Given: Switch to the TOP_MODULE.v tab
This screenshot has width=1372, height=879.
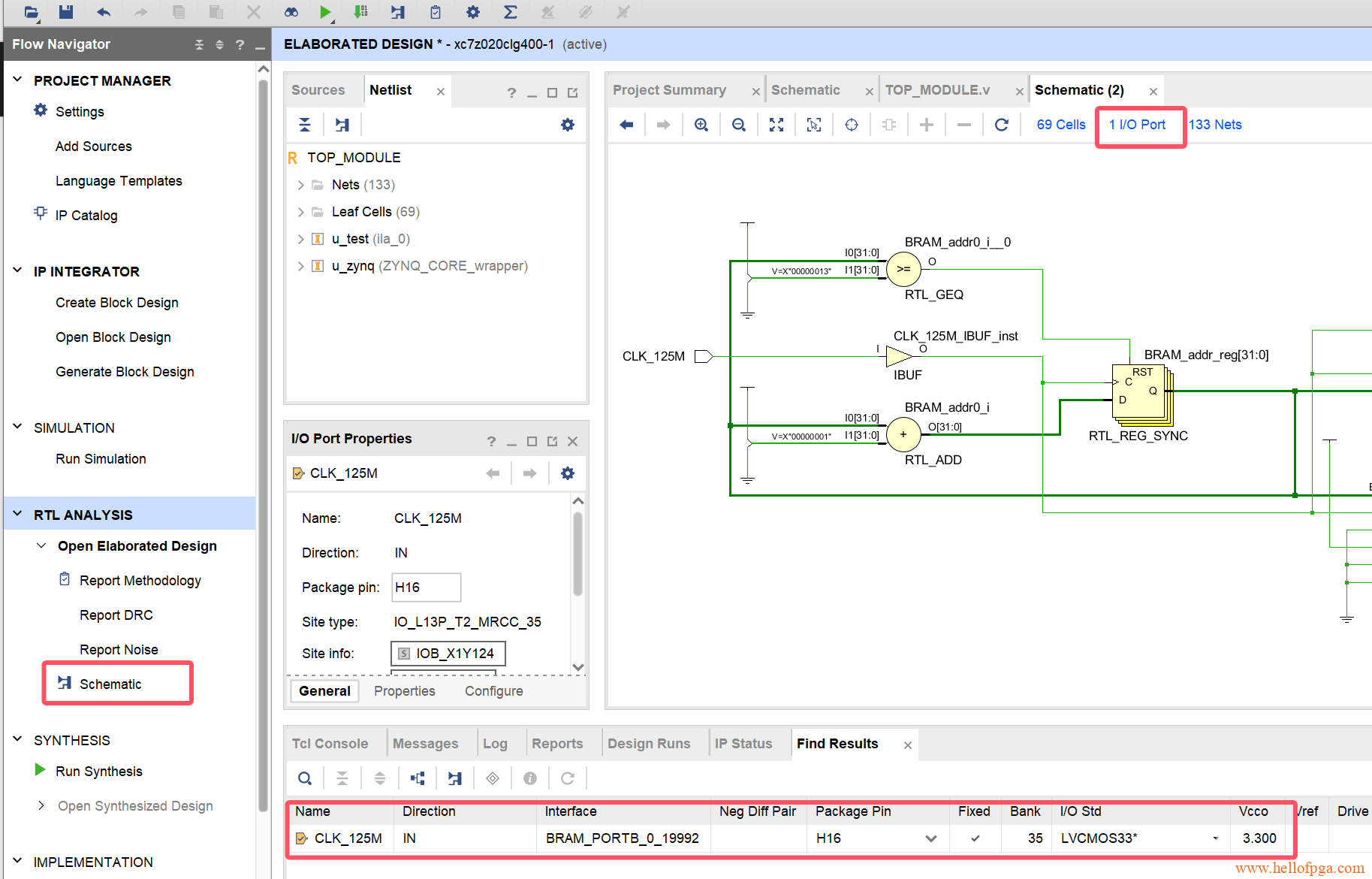Looking at the screenshot, I should point(937,90).
